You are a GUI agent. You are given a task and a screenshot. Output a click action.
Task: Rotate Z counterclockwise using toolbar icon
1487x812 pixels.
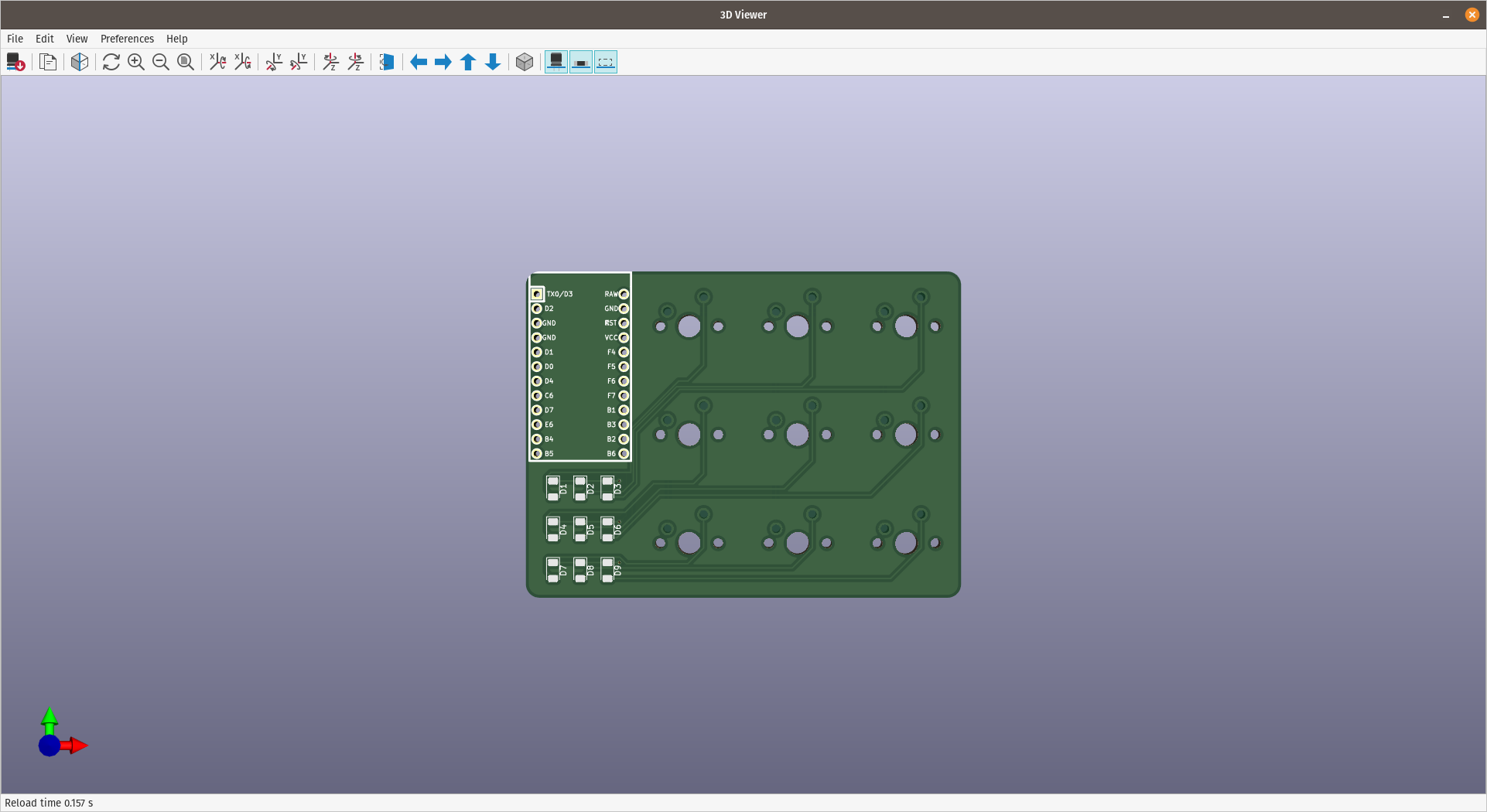[x=356, y=62]
